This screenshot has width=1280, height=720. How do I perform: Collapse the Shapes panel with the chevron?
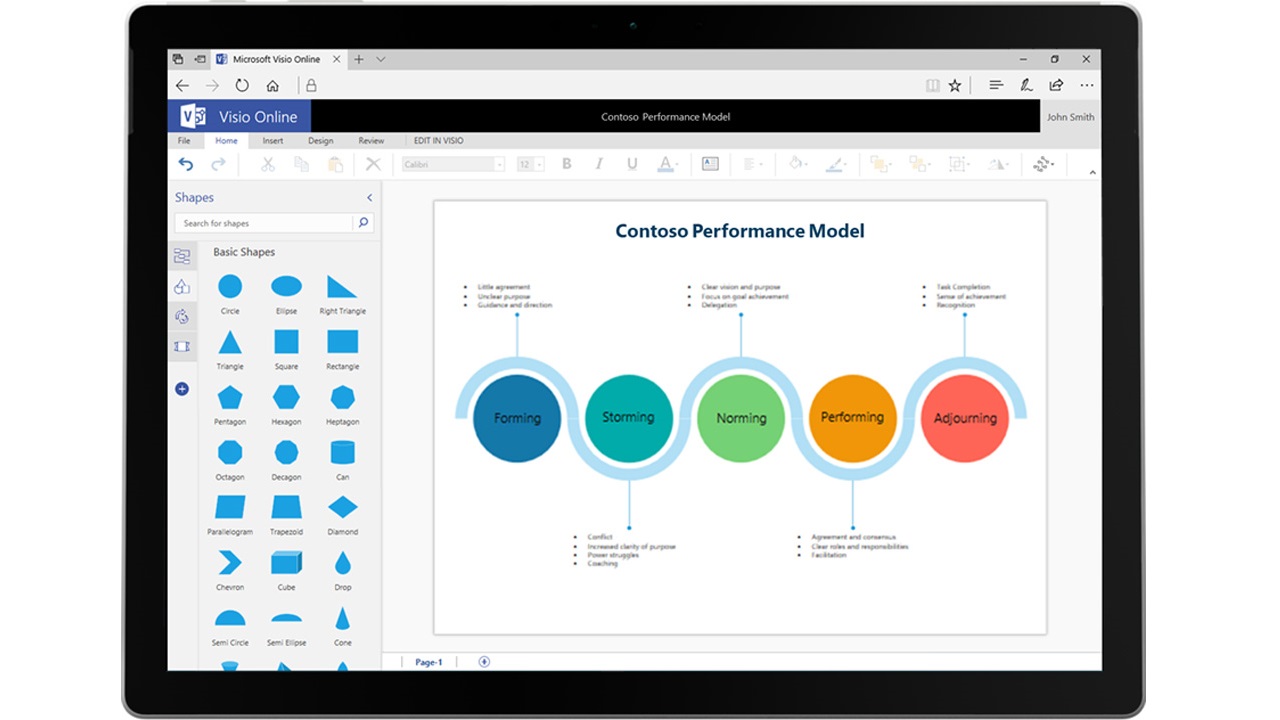pyautogui.click(x=369, y=197)
